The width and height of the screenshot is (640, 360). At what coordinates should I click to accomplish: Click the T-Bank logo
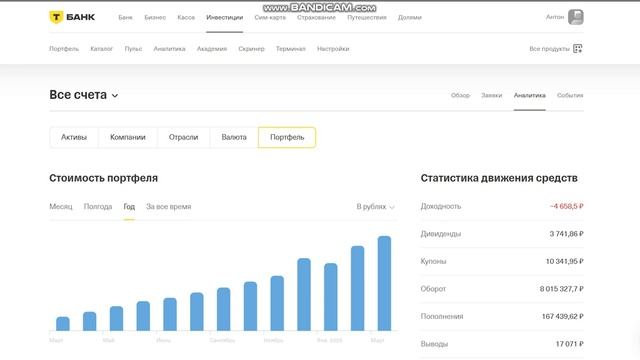(x=72, y=17)
